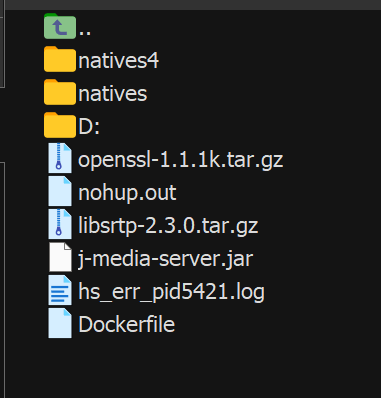Select the 'D:' folder name
Screen dimensions: 381x398
[89, 126]
